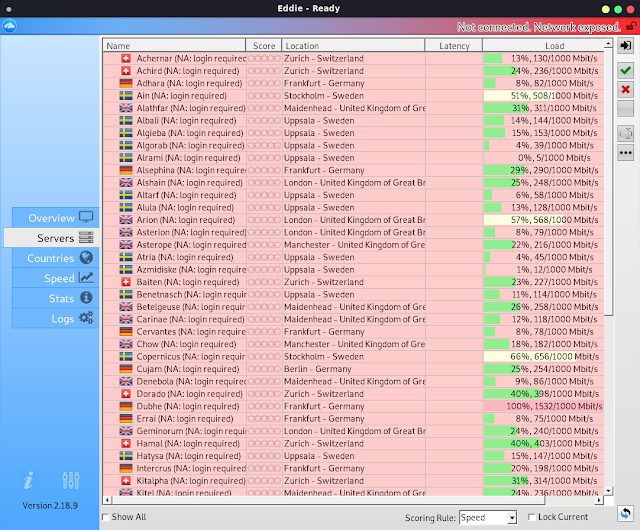Click the load bar of the Arion row
Image resolution: width=640 pixels, height=530 pixels.
click(543, 220)
